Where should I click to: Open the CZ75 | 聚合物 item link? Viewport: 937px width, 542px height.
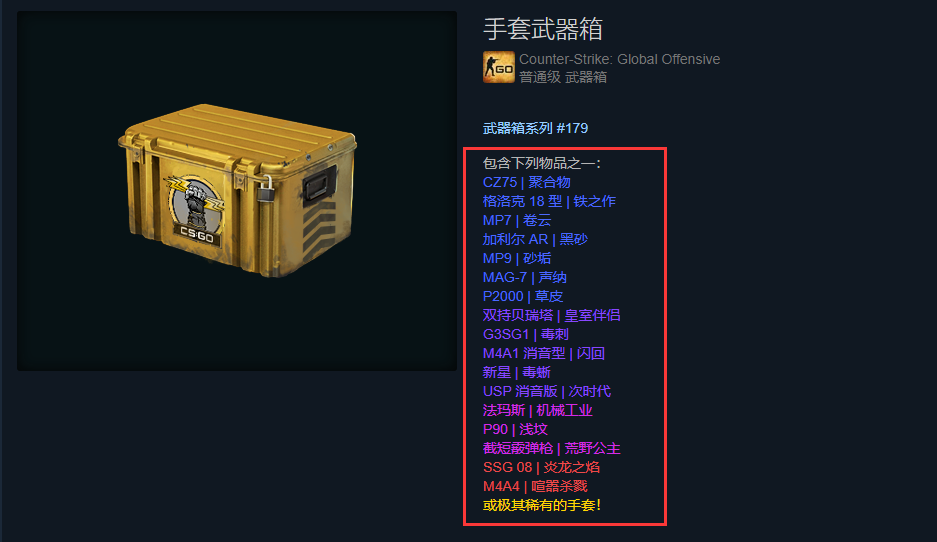pos(526,182)
